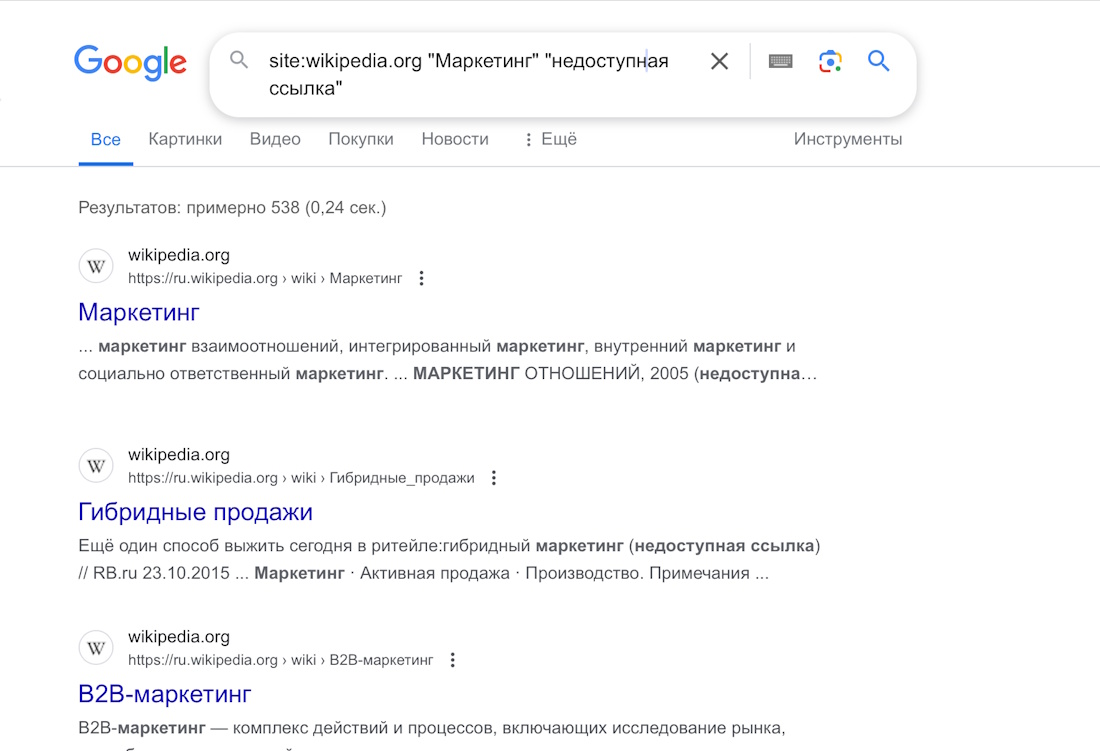Switch to the Новости tab

click(x=455, y=139)
